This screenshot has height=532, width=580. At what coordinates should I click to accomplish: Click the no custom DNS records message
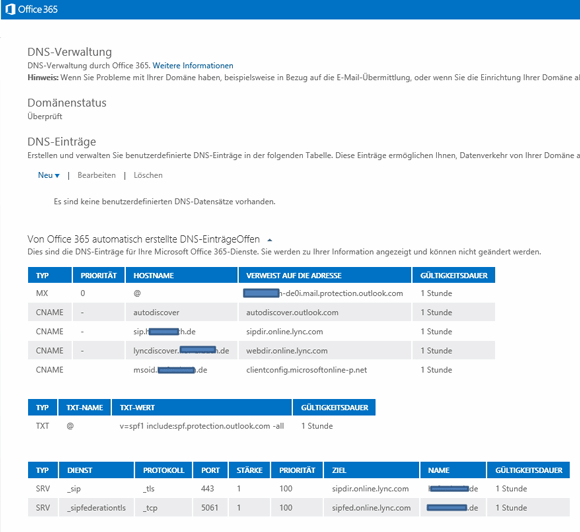(165, 202)
